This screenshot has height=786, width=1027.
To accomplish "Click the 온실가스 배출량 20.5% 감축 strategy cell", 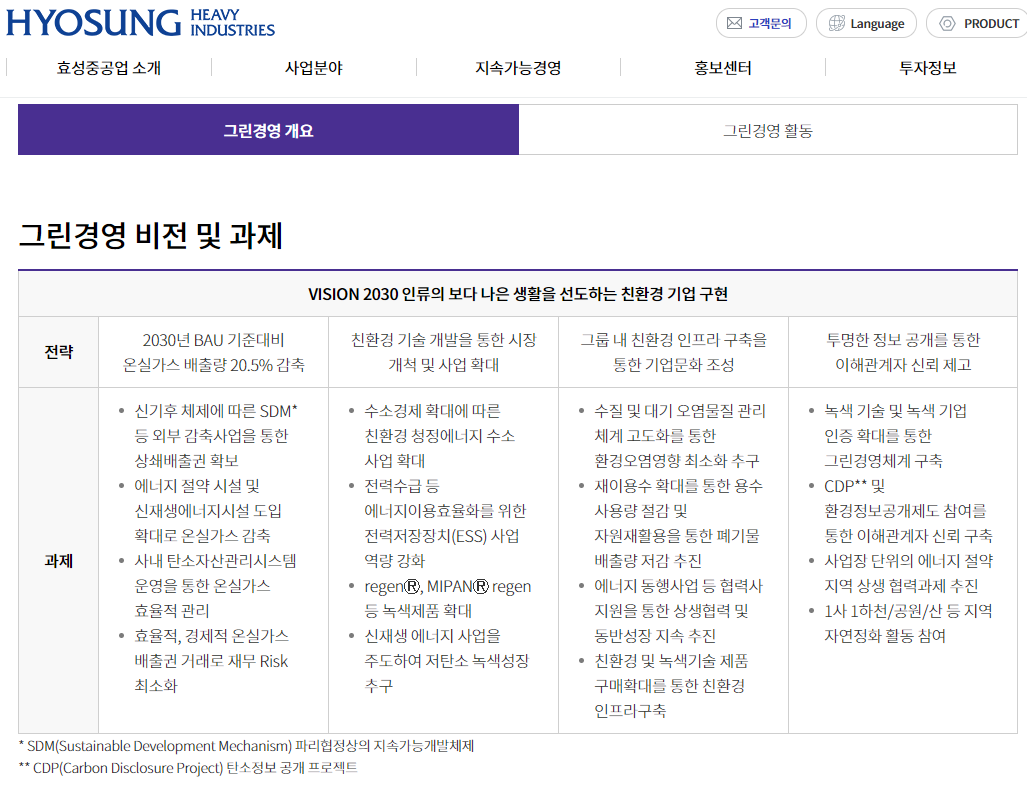I will (214, 352).
